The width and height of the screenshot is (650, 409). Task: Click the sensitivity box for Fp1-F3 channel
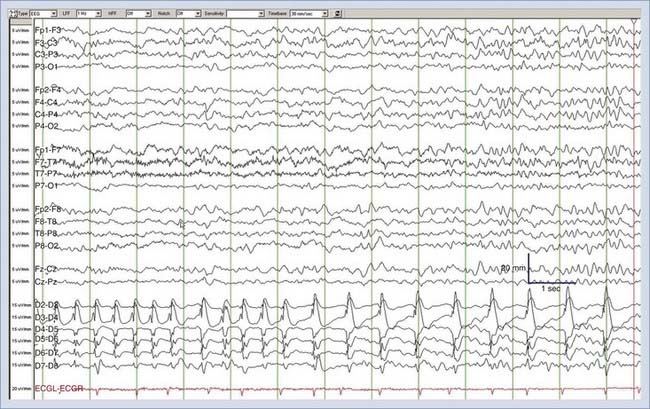pos(16,32)
